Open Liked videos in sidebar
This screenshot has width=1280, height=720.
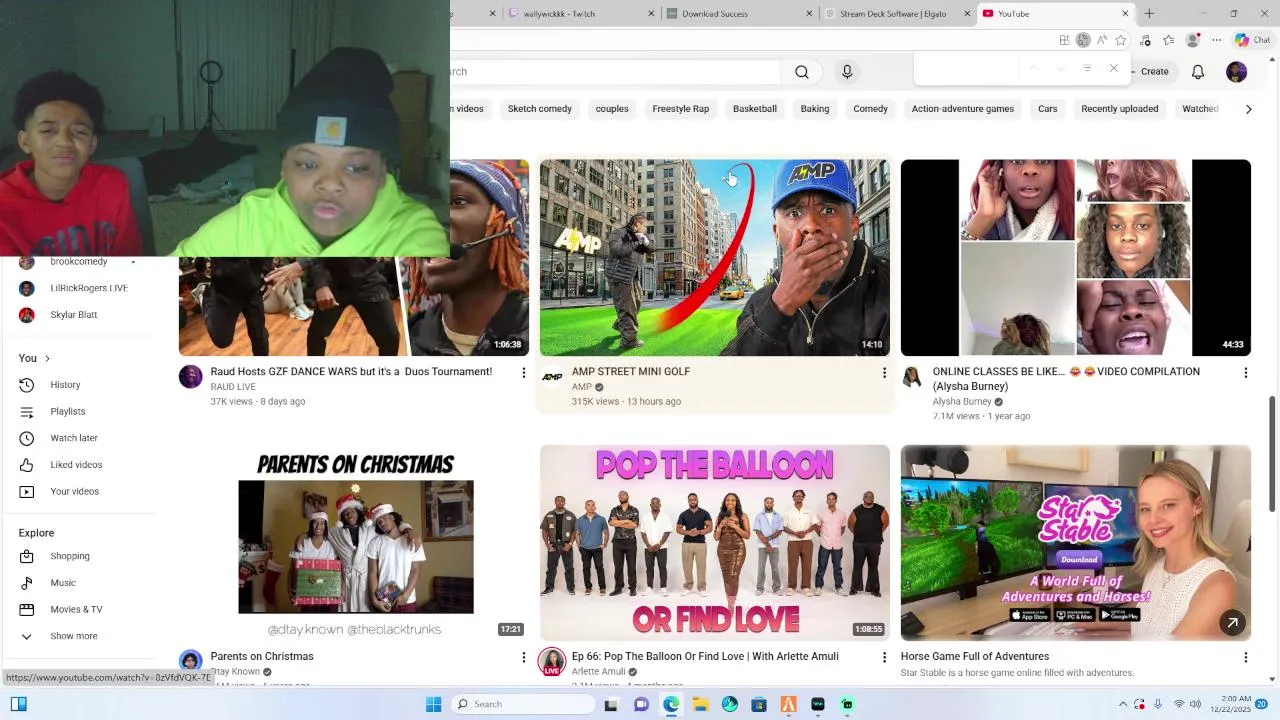point(78,465)
